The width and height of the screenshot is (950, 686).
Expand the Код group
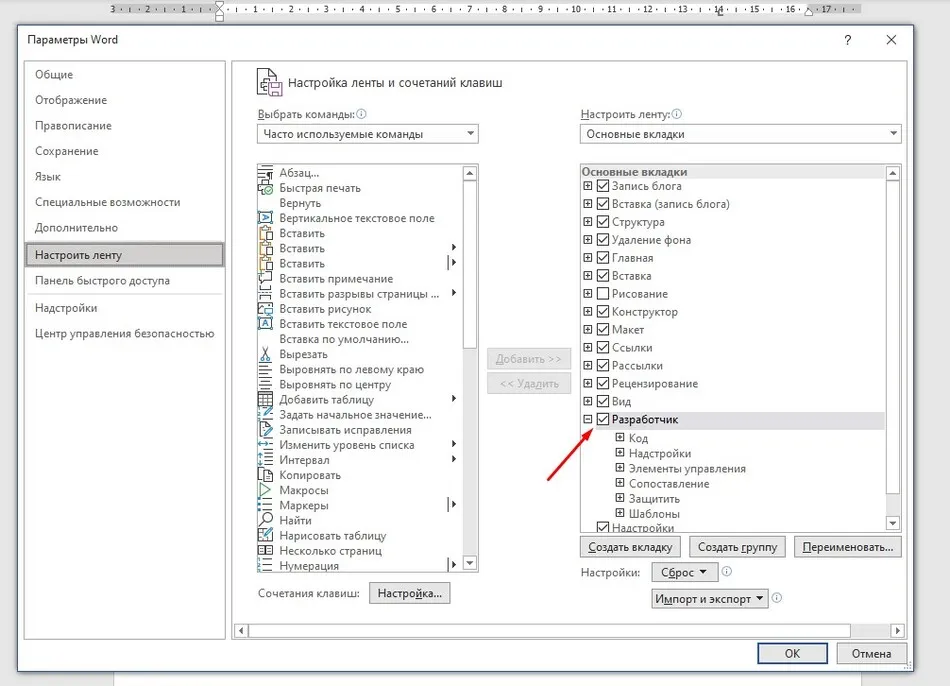point(620,437)
